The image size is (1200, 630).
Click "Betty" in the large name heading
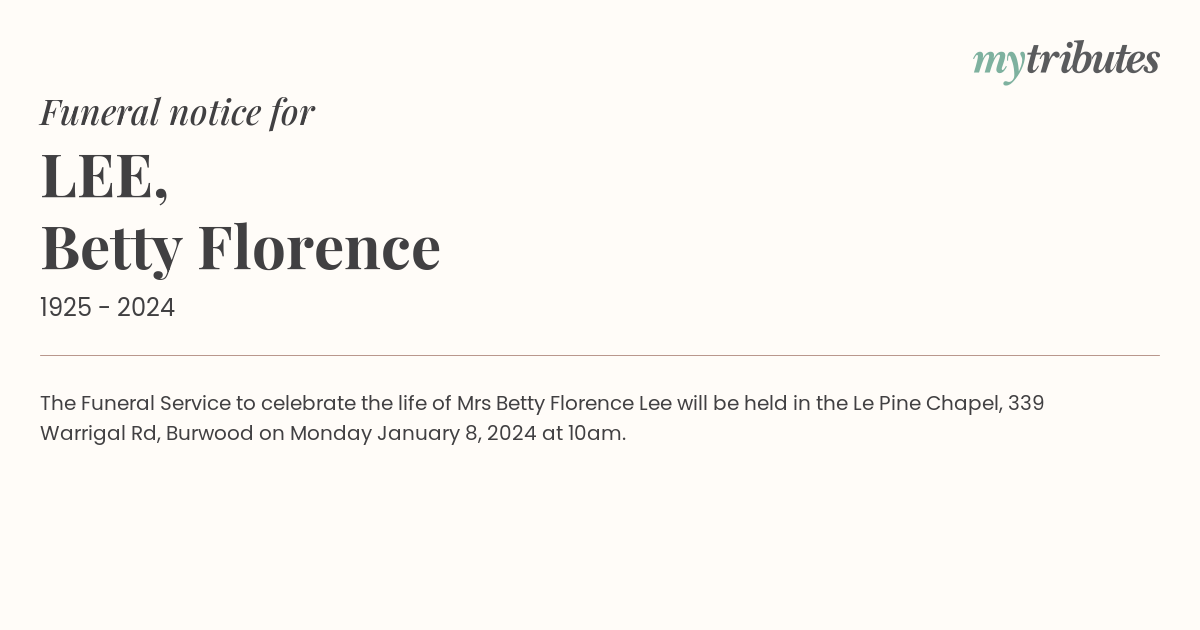point(111,247)
